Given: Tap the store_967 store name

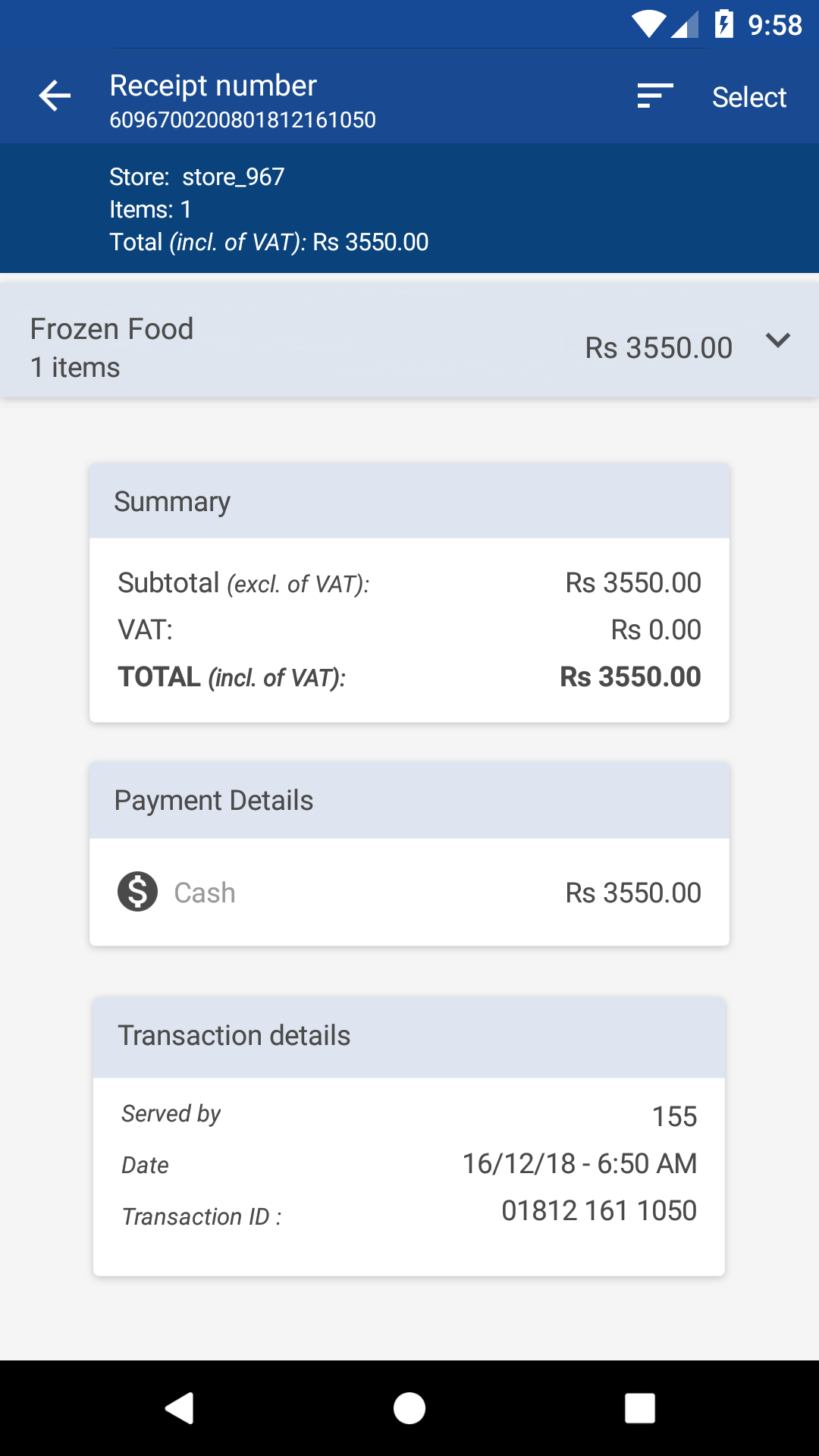Looking at the screenshot, I should pyautogui.click(x=233, y=177).
